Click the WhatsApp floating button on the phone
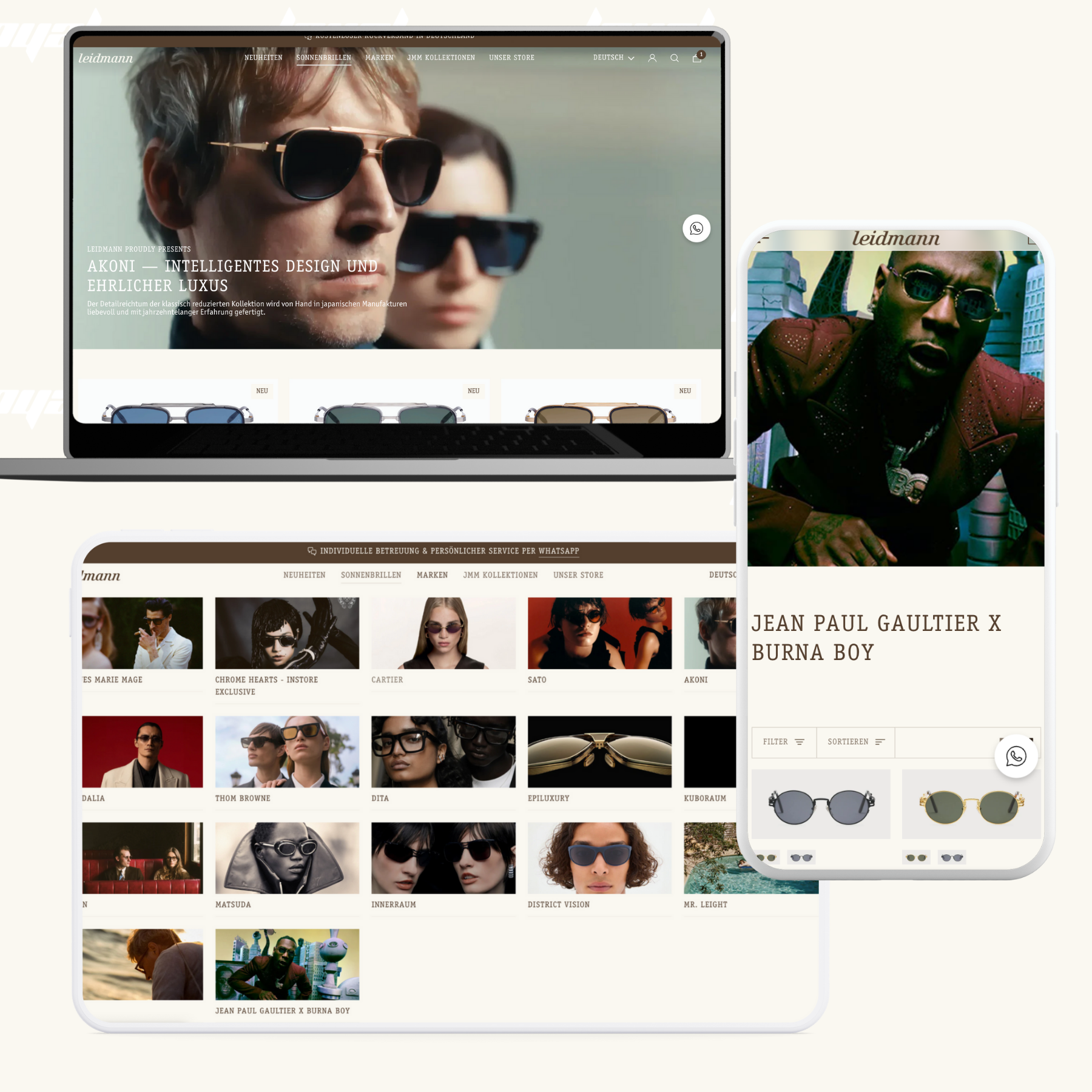The image size is (1092, 1092). point(1016,756)
